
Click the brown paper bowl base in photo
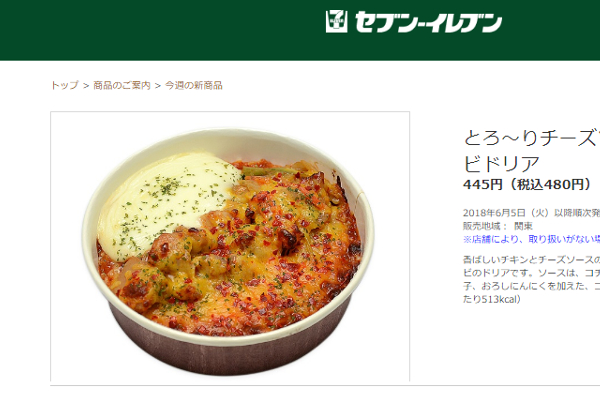tap(230, 350)
